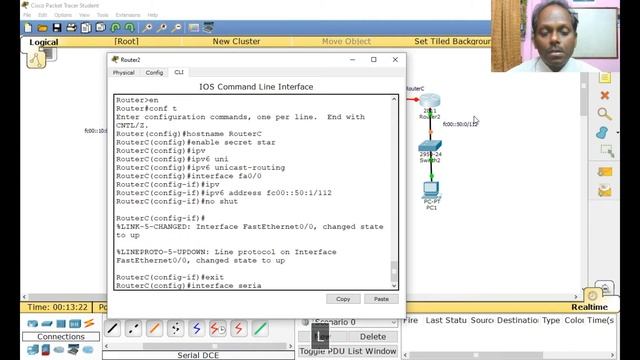Image resolution: width=640 pixels, height=360 pixels.
Task: Click the Zoom Reset magnifier icon
Action: [x=162, y=28]
